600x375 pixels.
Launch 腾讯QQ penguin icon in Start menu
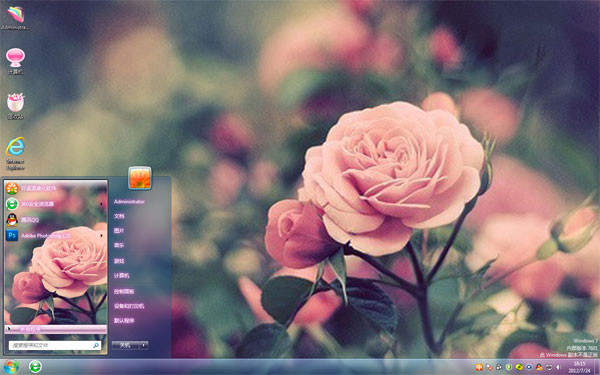(x=55, y=220)
